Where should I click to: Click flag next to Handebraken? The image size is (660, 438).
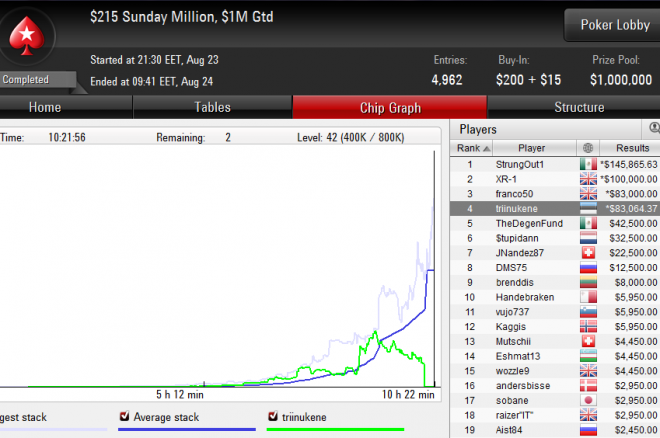click(x=588, y=297)
